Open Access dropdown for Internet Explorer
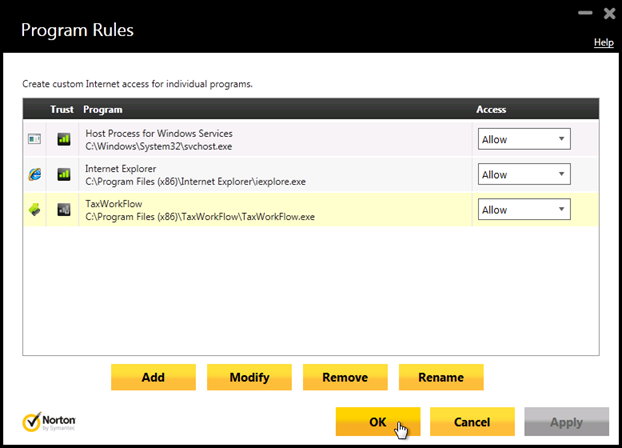Image resolution: width=622 pixels, height=448 pixels. coord(524,174)
